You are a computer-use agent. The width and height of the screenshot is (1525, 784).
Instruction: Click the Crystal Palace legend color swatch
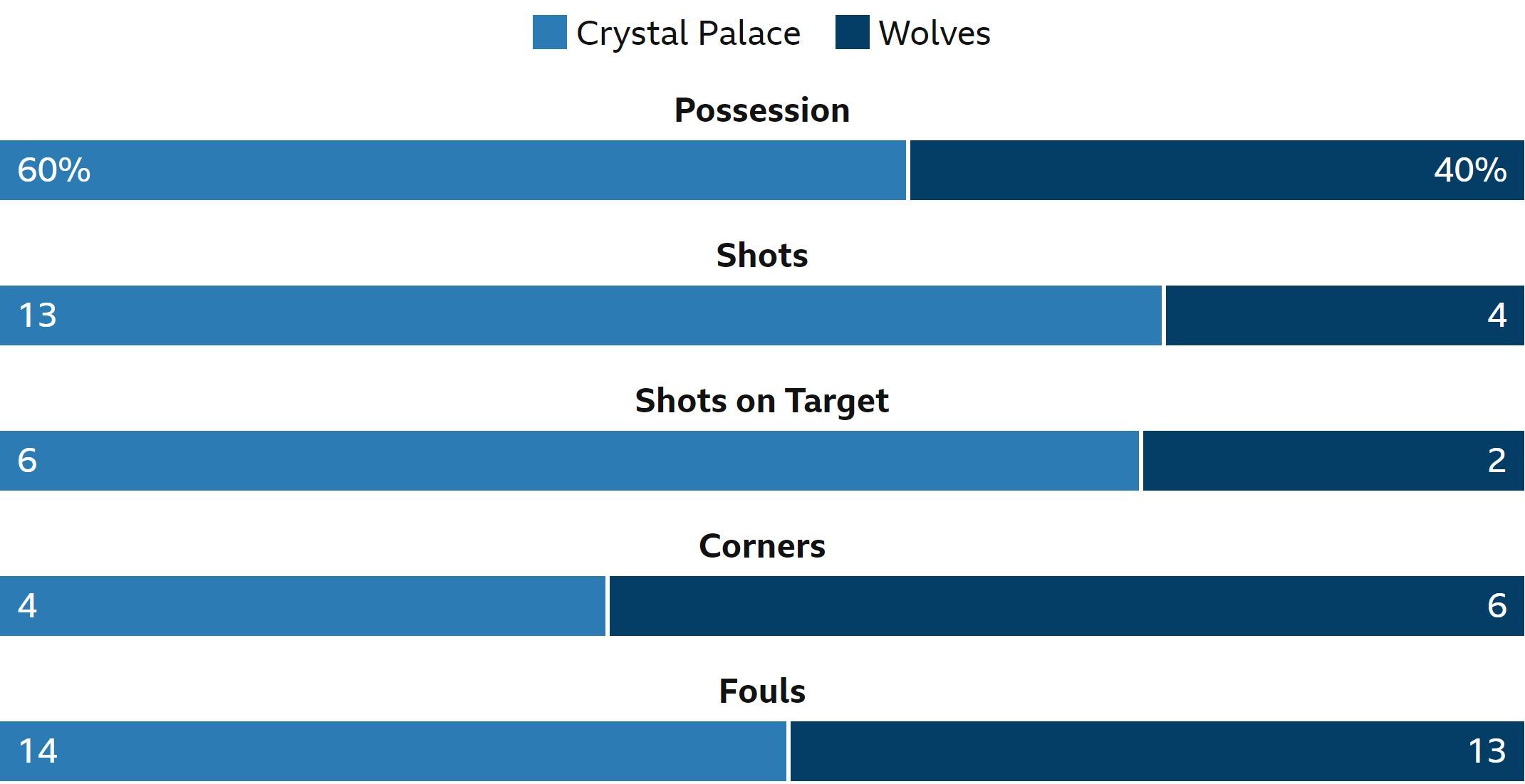[x=550, y=32]
